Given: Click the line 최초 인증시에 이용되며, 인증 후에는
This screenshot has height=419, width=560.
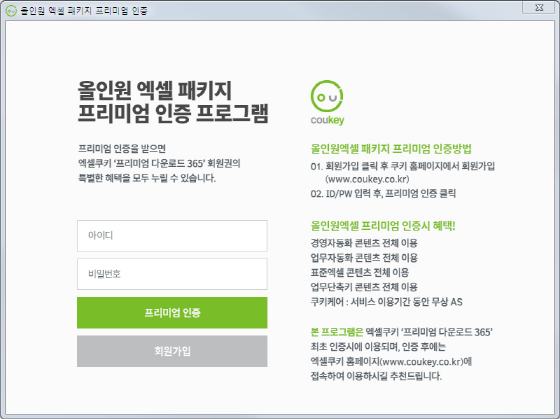Looking at the screenshot, I should click(x=378, y=347).
